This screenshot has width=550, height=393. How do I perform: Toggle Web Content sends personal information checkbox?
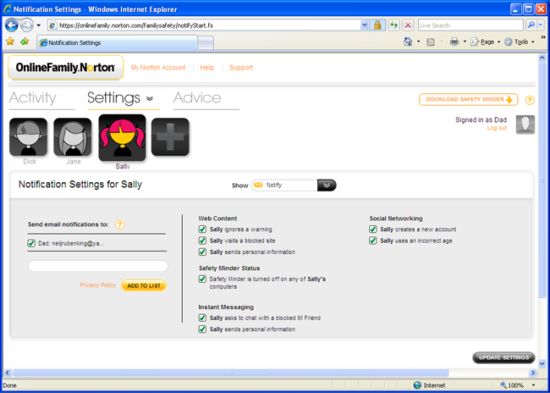tap(202, 252)
